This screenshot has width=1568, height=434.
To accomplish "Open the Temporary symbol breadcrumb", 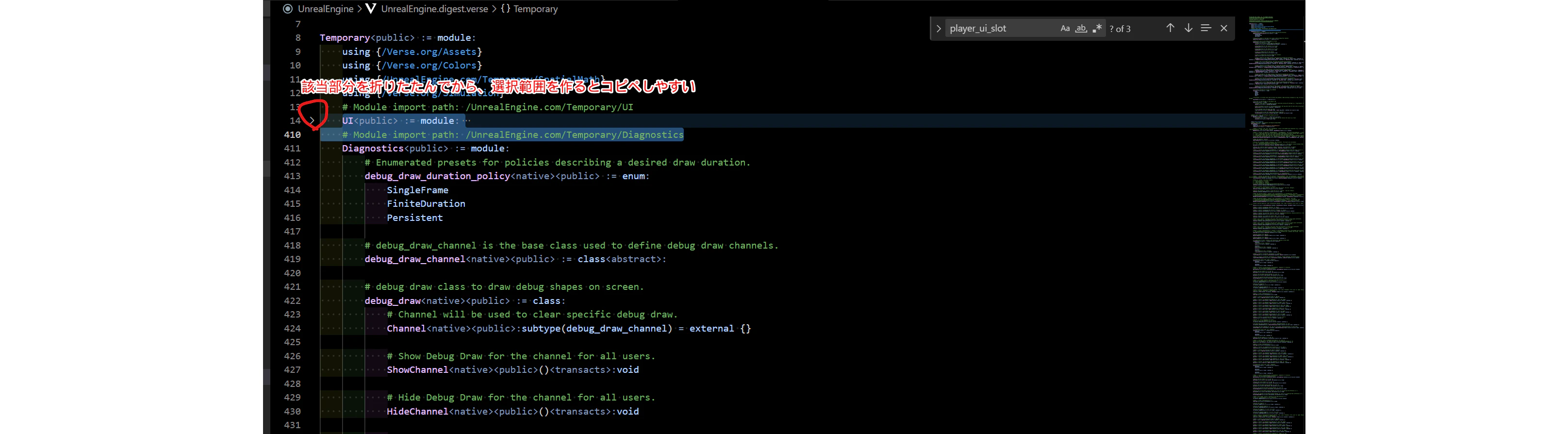I will click(536, 9).
